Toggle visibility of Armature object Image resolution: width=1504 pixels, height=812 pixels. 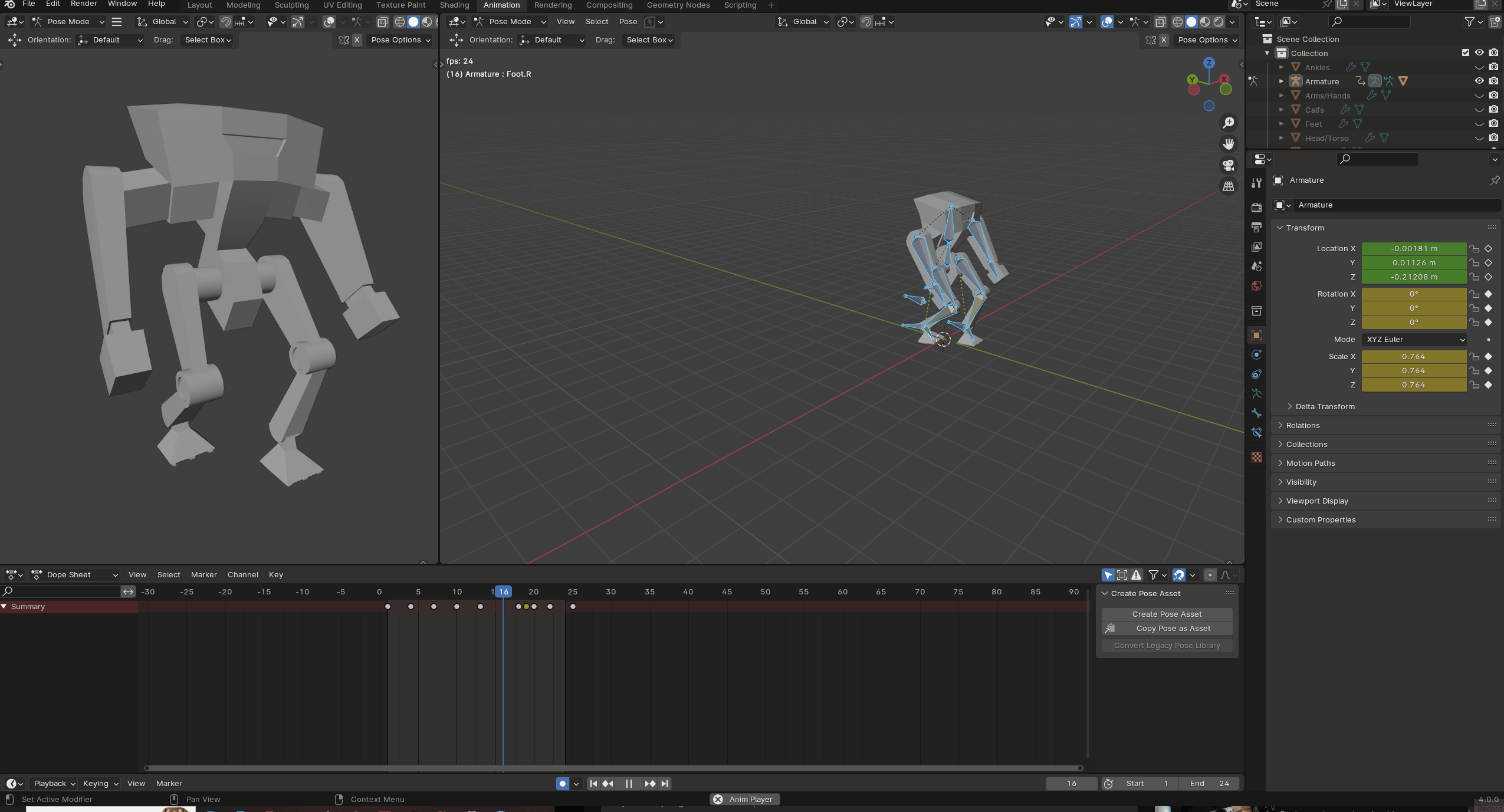point(1480,81)
